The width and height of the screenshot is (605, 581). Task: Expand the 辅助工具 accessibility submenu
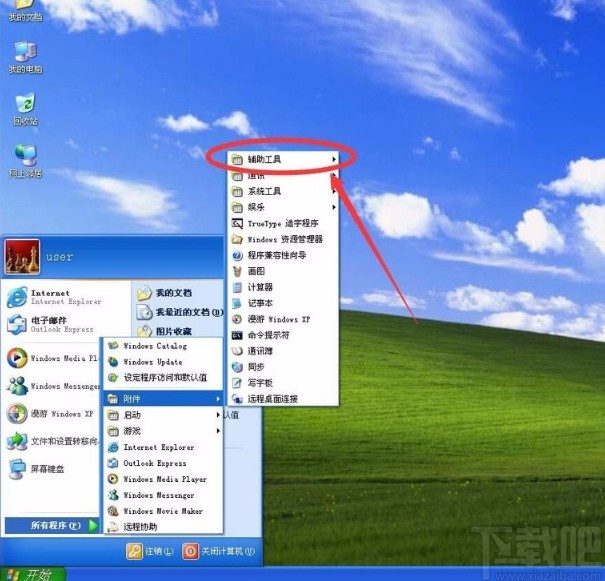(x=284, y=159)
